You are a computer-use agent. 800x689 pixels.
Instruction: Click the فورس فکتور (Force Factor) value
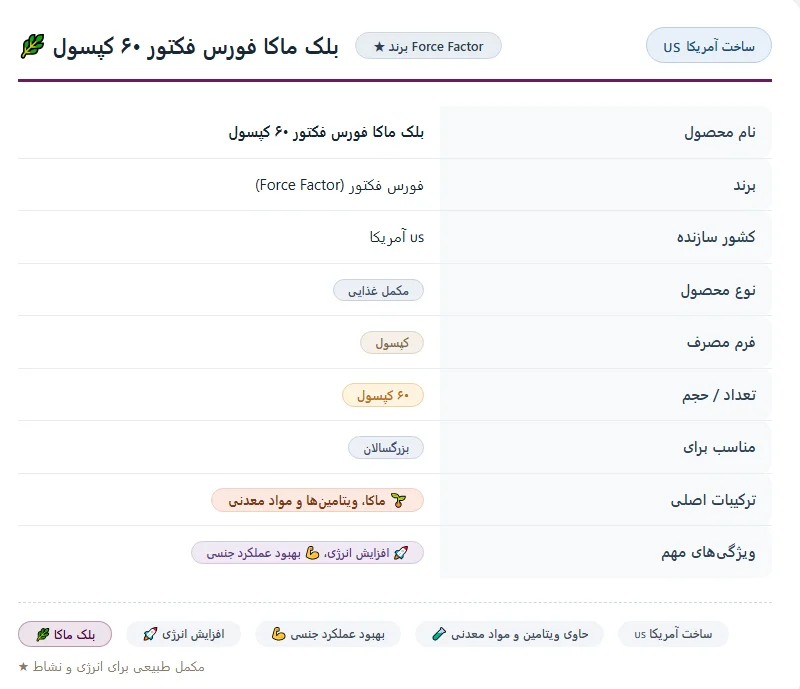[x=339, y=185]
